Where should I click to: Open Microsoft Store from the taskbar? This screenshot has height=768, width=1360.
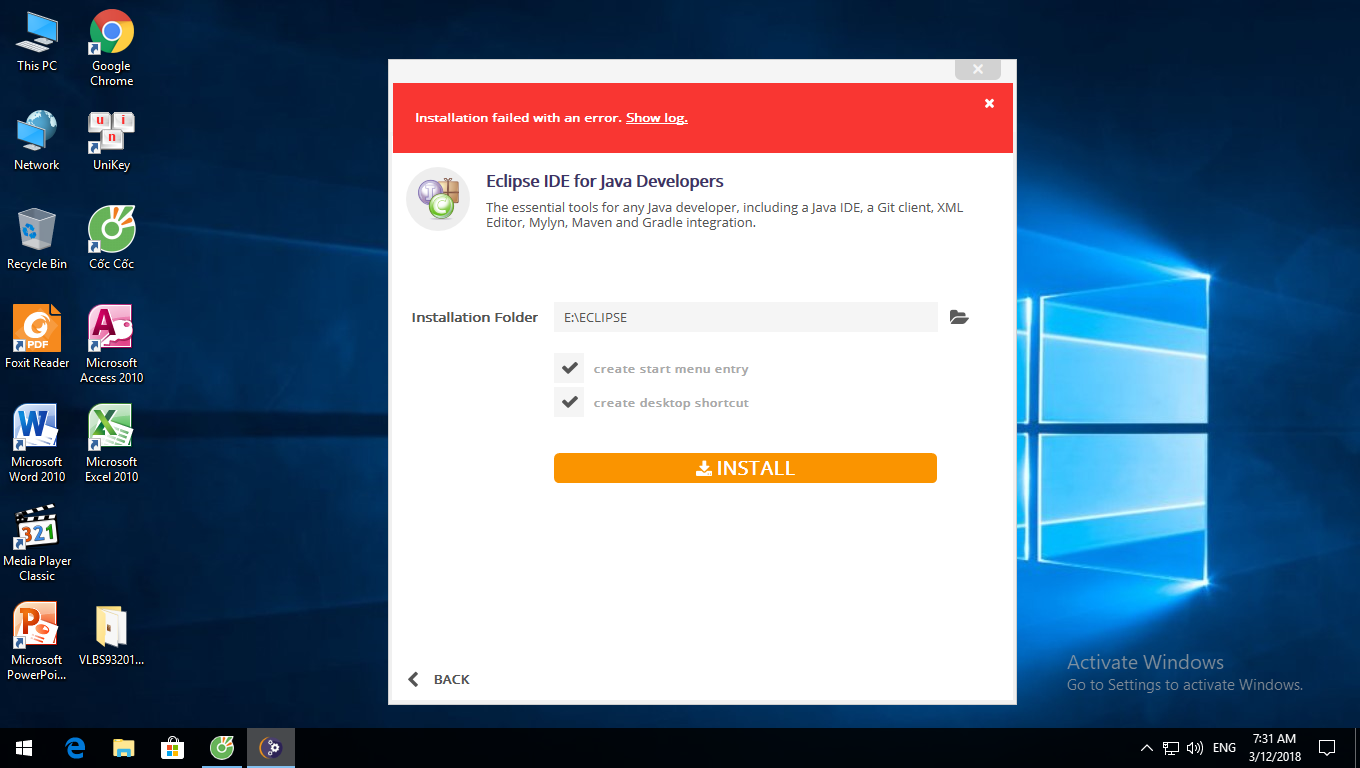point(172,747)
